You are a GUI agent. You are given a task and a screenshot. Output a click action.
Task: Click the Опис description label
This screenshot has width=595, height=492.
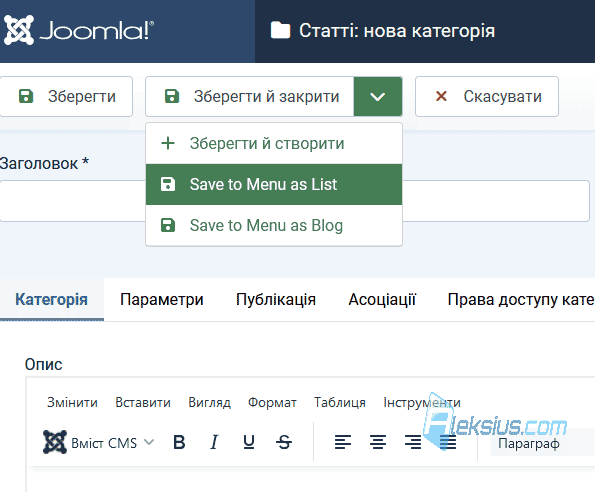click(x=43, y=364)
